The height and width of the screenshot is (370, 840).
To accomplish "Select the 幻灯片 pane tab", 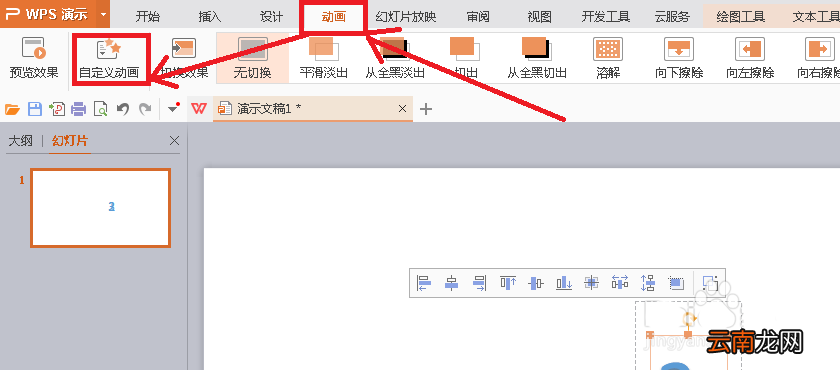I will tap(70, 141).
